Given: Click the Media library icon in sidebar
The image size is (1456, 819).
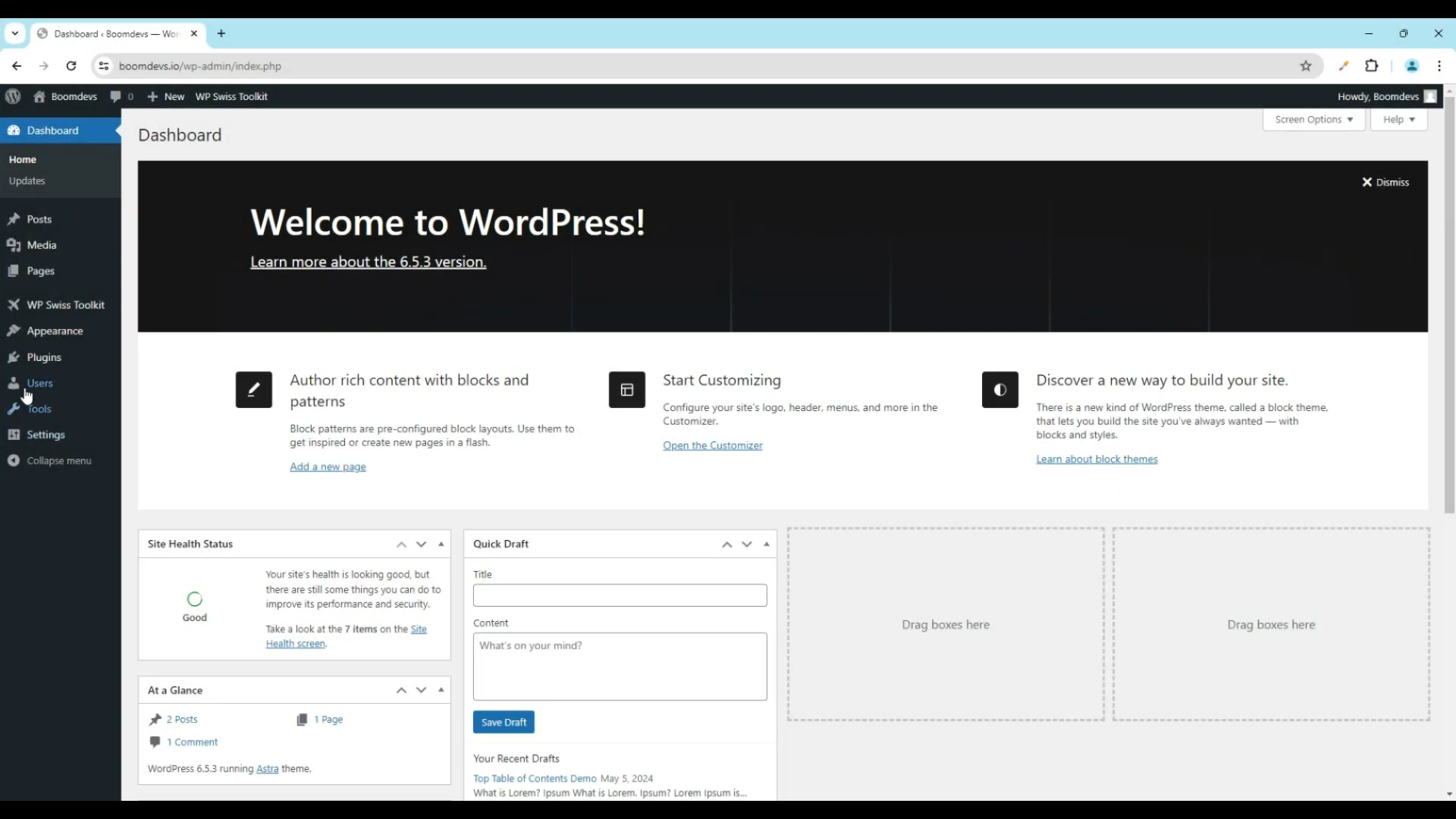Looking at the screenshot, I should coord(14,245).
